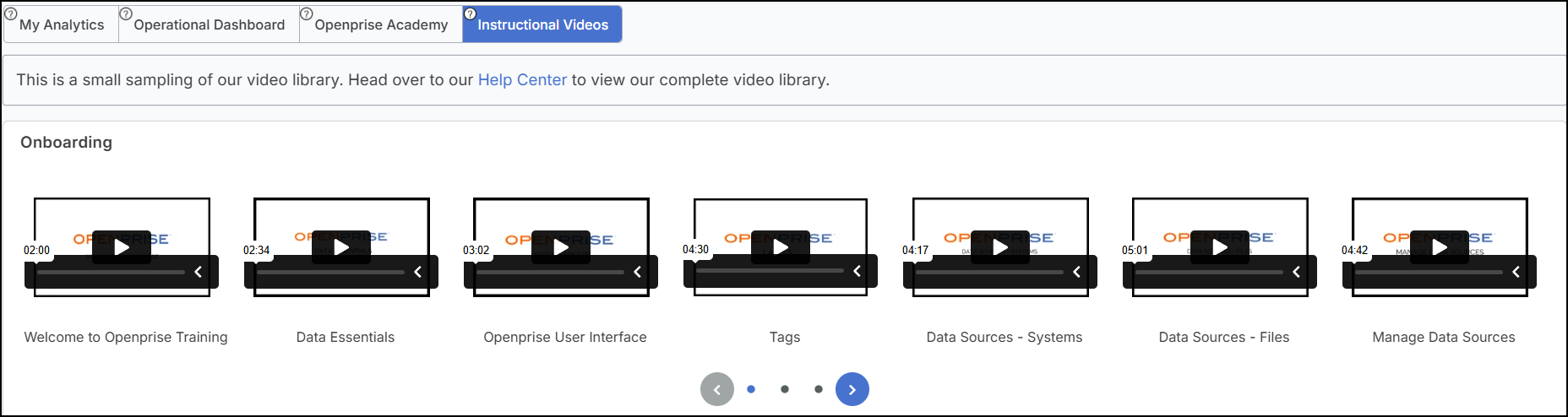Viewport: 1568px width, 417px height.
Task: Collapse controls chevron on Tags video
Action: [857, 271]
